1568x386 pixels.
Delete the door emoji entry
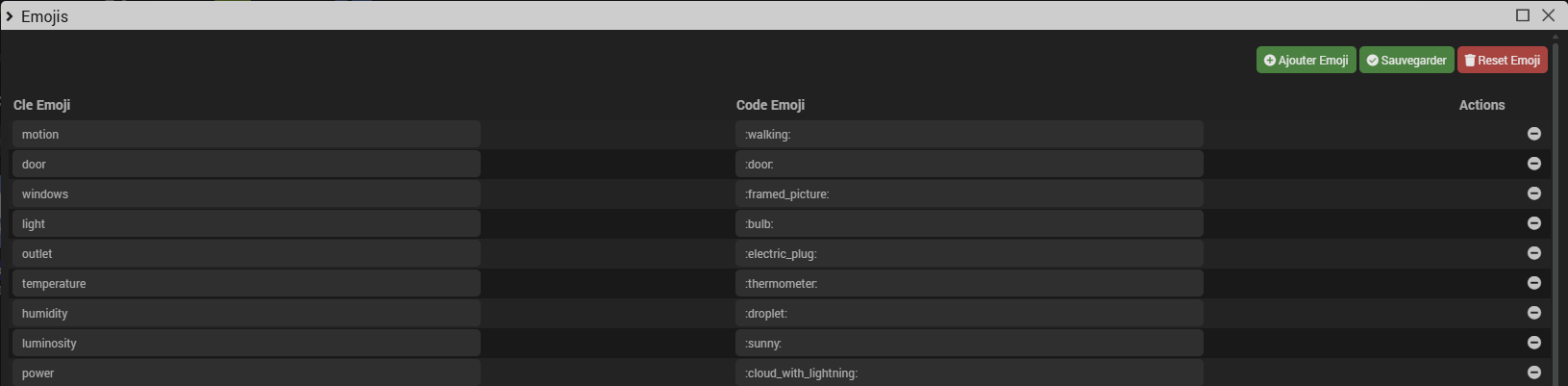1533,164
